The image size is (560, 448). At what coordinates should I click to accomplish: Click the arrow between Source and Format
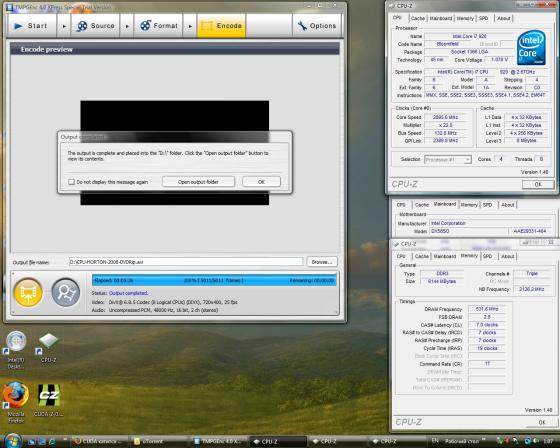[127, 26]
